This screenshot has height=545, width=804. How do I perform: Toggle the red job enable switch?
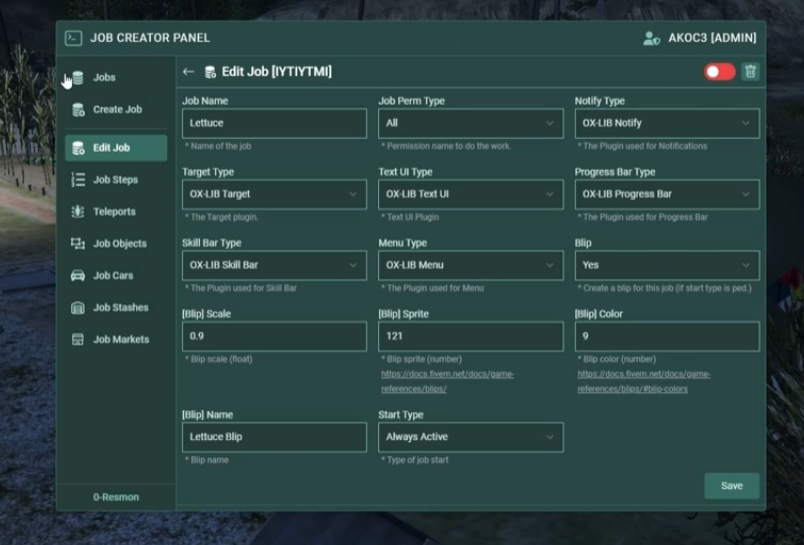pos(719,72)
